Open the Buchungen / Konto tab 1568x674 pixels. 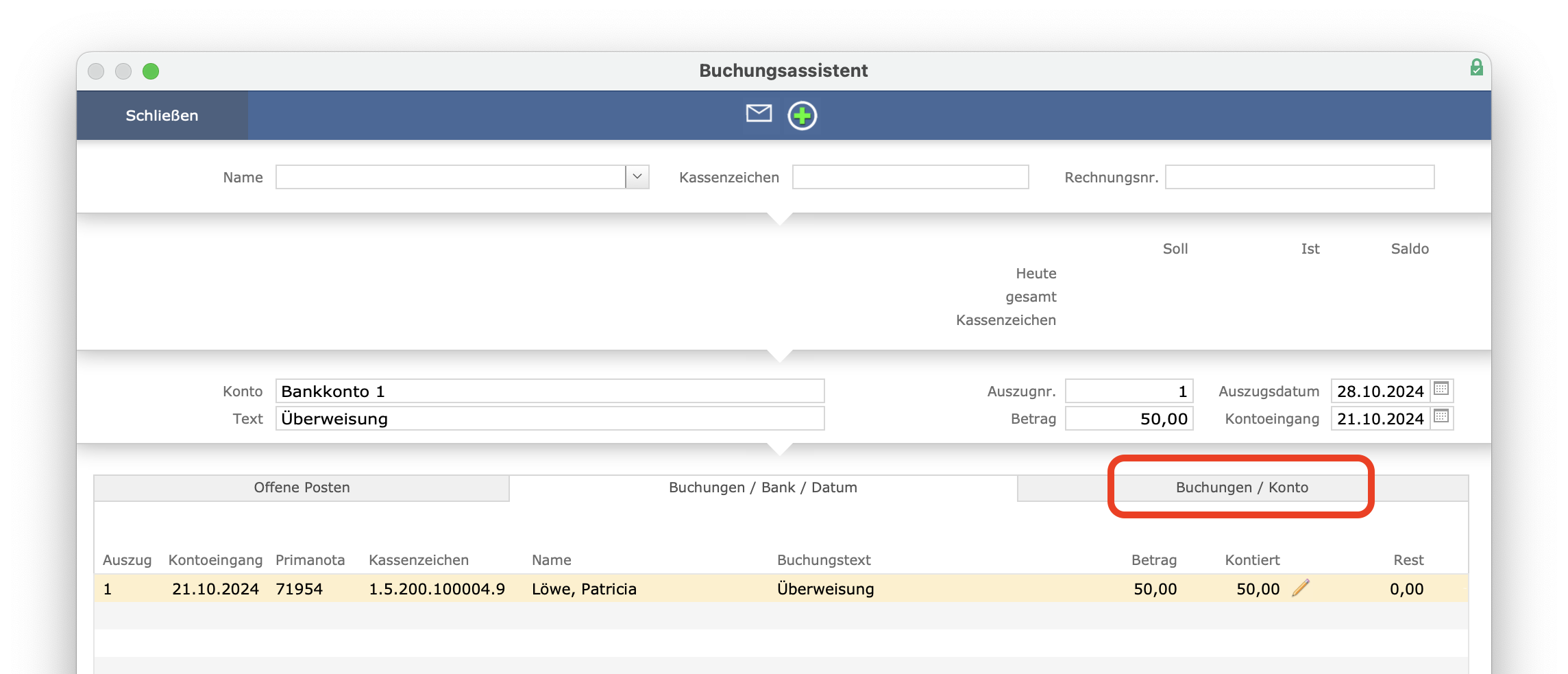point(1242,488)
